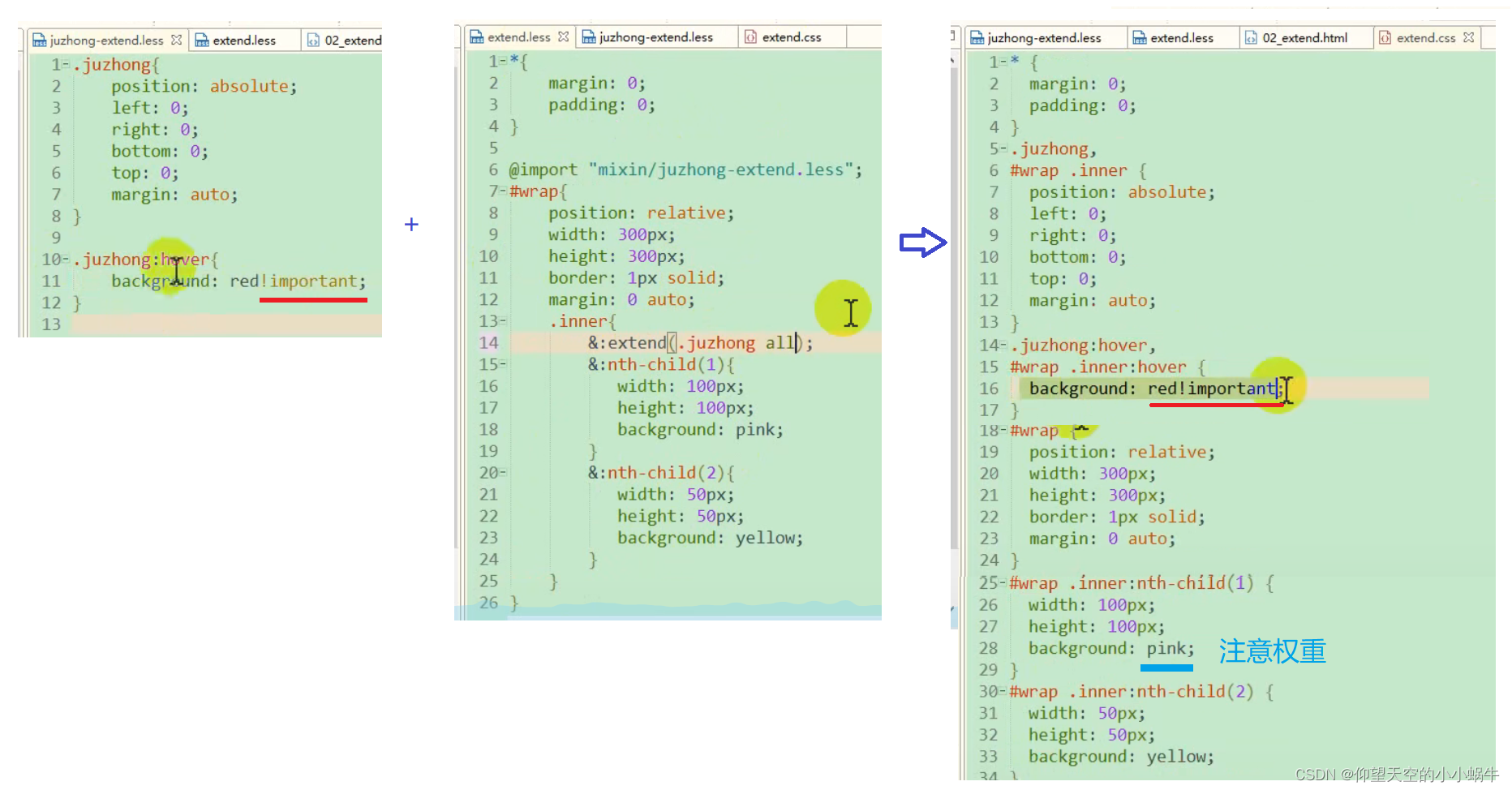Fold nth-child(2) block at line 20, middle editor
Viewport: 1512px width, 790px height.
503,472
